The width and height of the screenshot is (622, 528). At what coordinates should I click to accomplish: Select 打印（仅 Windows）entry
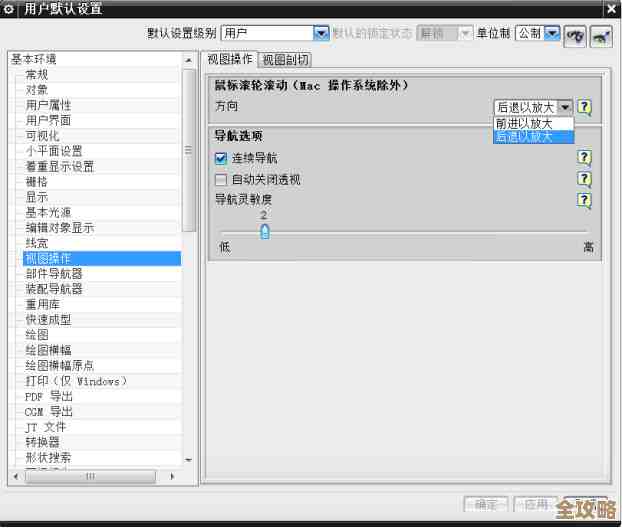click(76, 381)
